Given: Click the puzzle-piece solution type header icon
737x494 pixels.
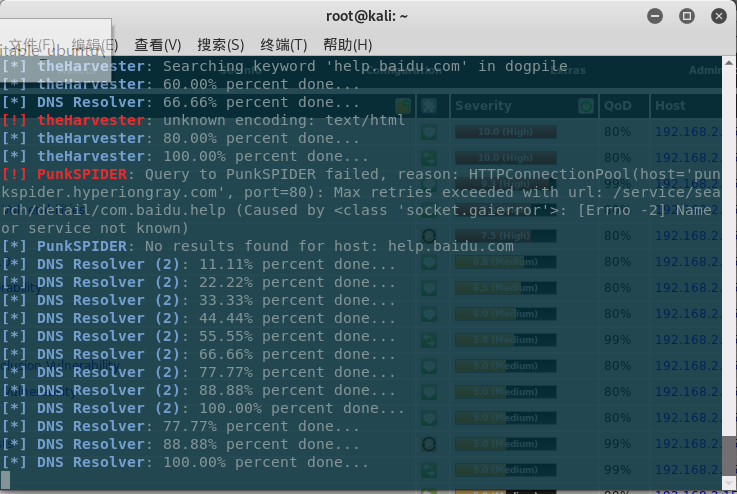Looking at the screenshot, I should click(429, 106).
